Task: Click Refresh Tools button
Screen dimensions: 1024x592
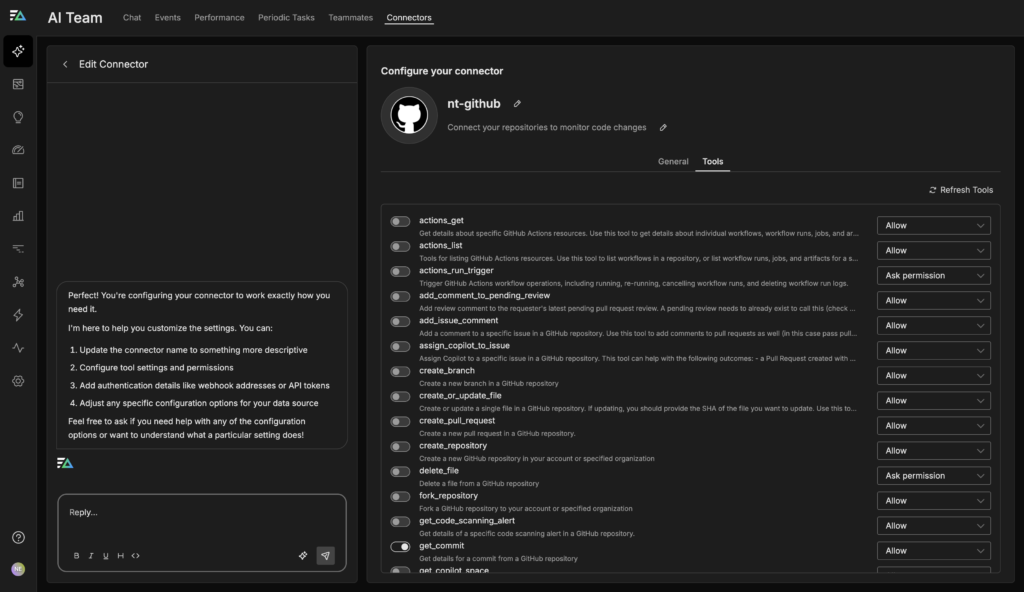Action: (960, 190)
